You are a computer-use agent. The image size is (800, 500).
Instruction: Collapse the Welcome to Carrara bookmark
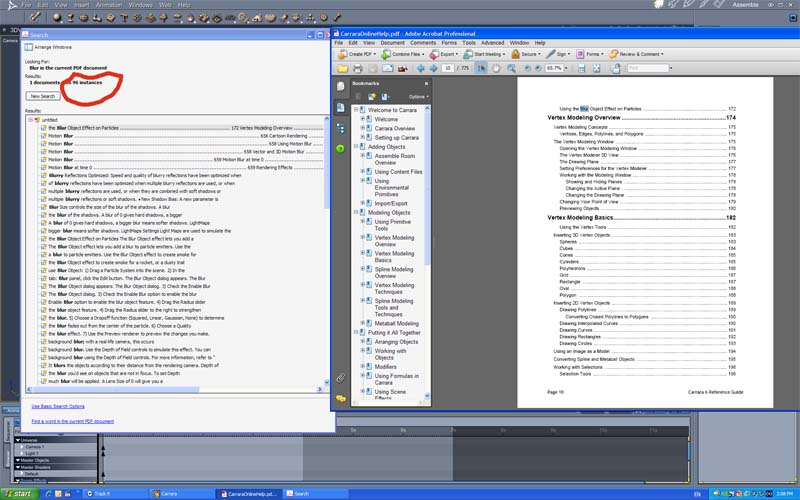coord(356,110)
